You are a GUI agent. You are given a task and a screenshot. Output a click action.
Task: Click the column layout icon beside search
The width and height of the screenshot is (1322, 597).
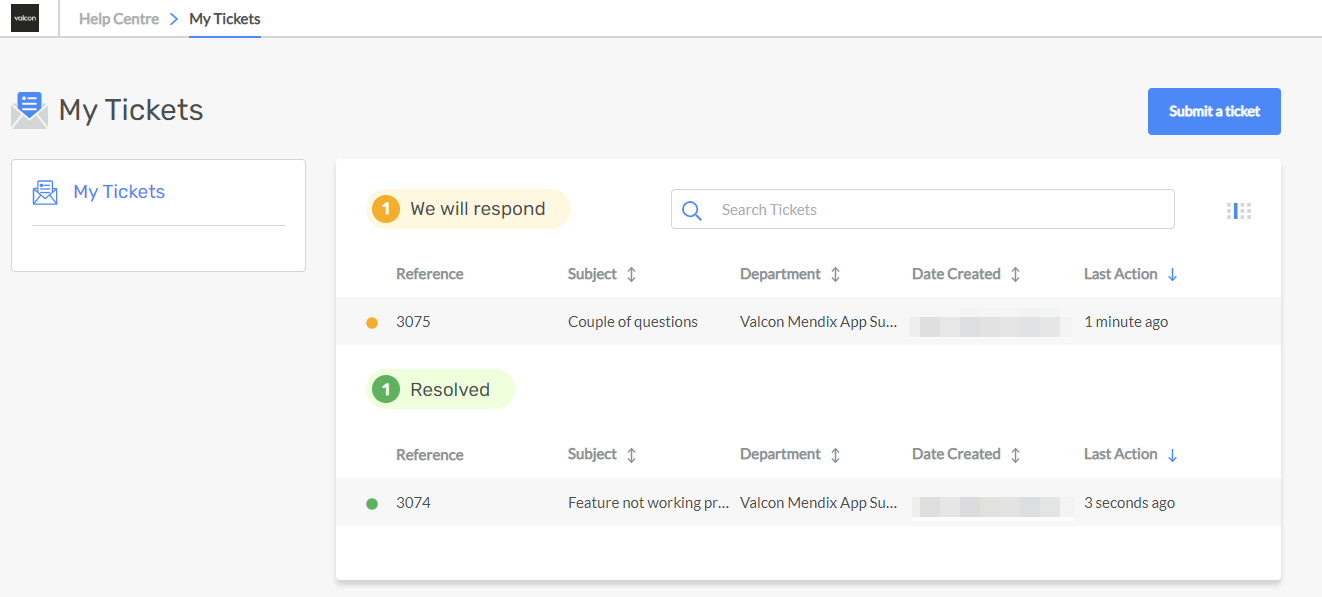click(x=1239, y=211)
